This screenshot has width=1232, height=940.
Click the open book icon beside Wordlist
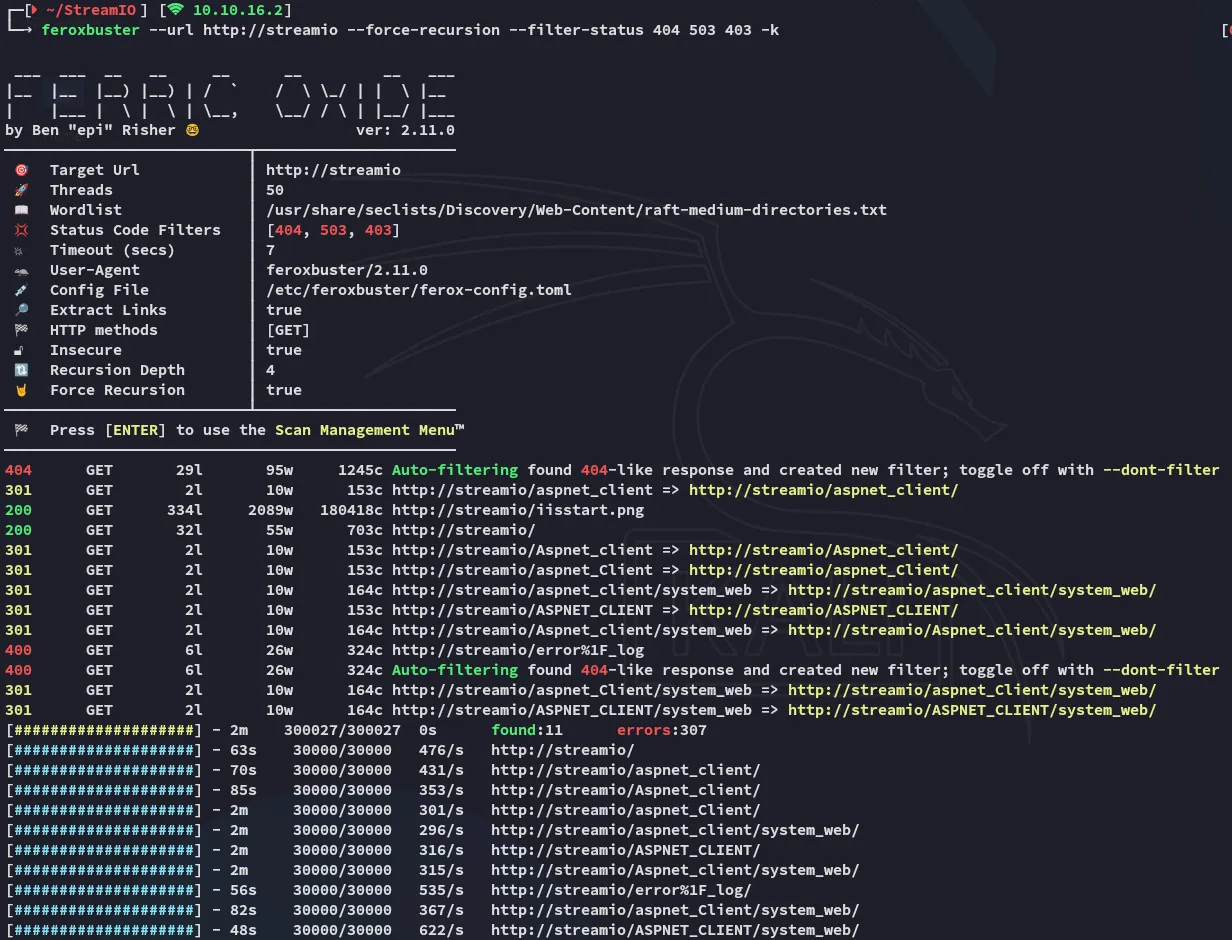(21, 210)
